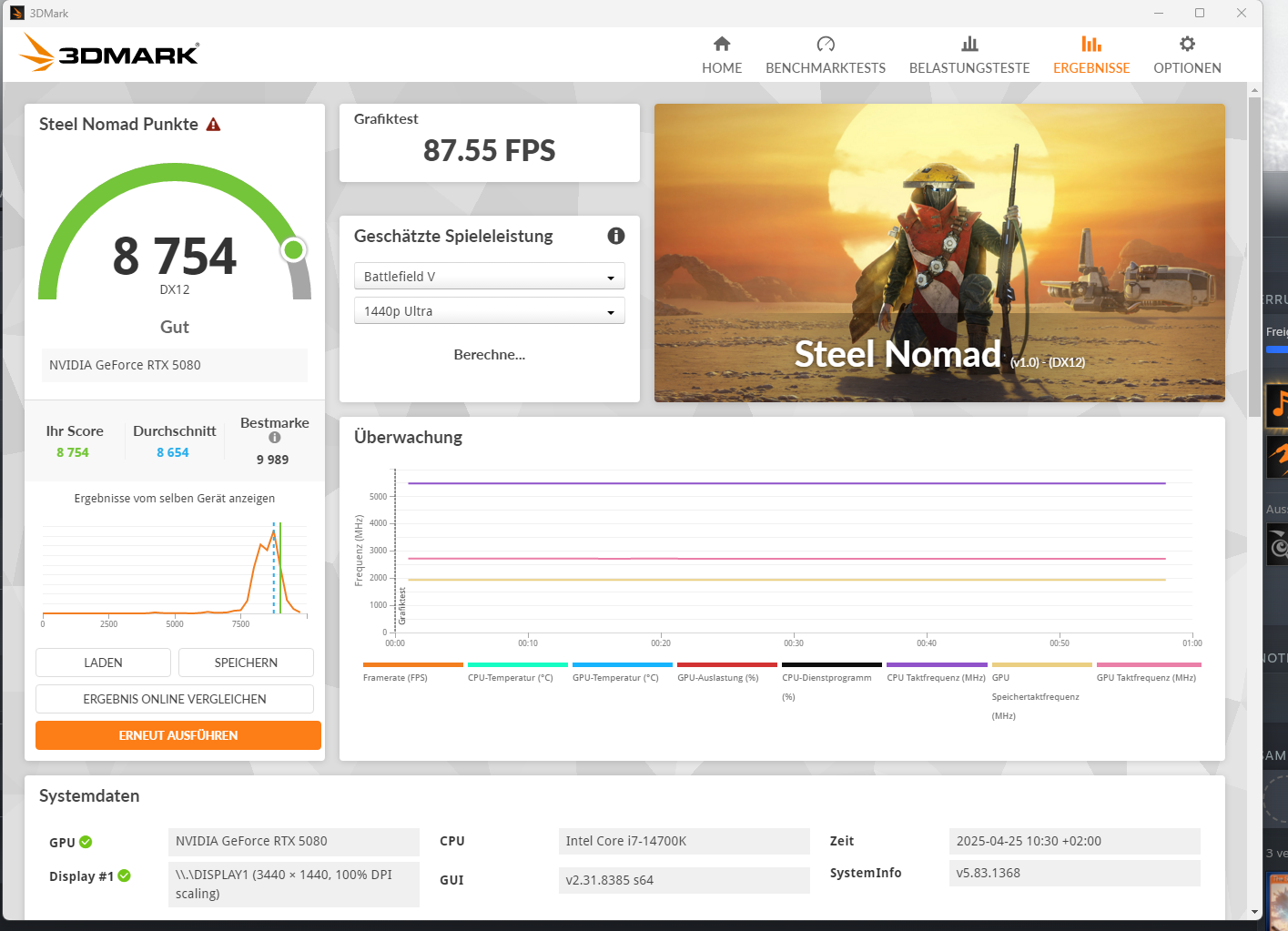
Task: Click CPU field Intel Core i7-14700K
Action: (x=685, y=841)
